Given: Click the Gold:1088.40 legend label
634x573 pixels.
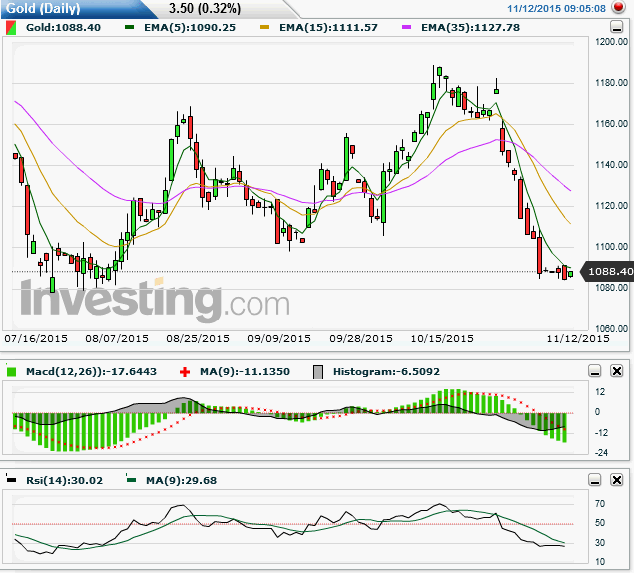Looking at the screenshot, I should point(63,27).
